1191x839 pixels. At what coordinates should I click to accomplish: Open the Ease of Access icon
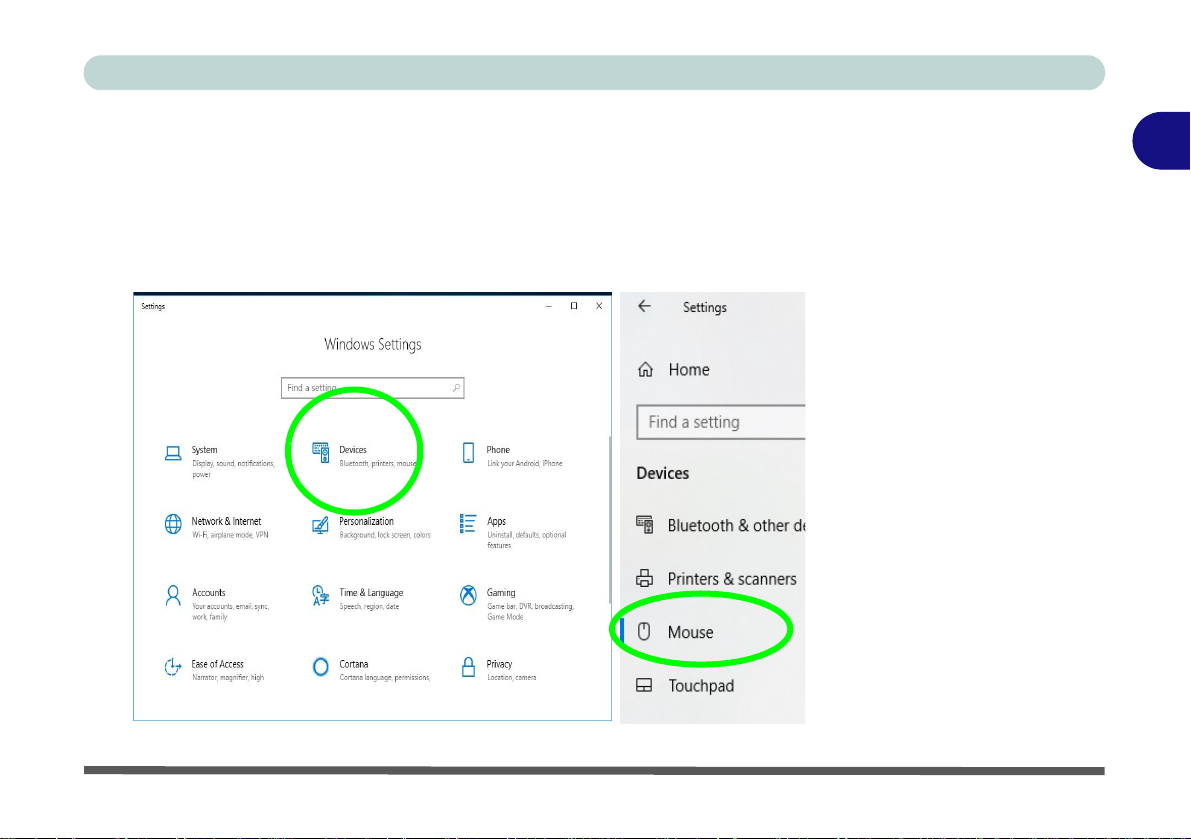(173, 667)
